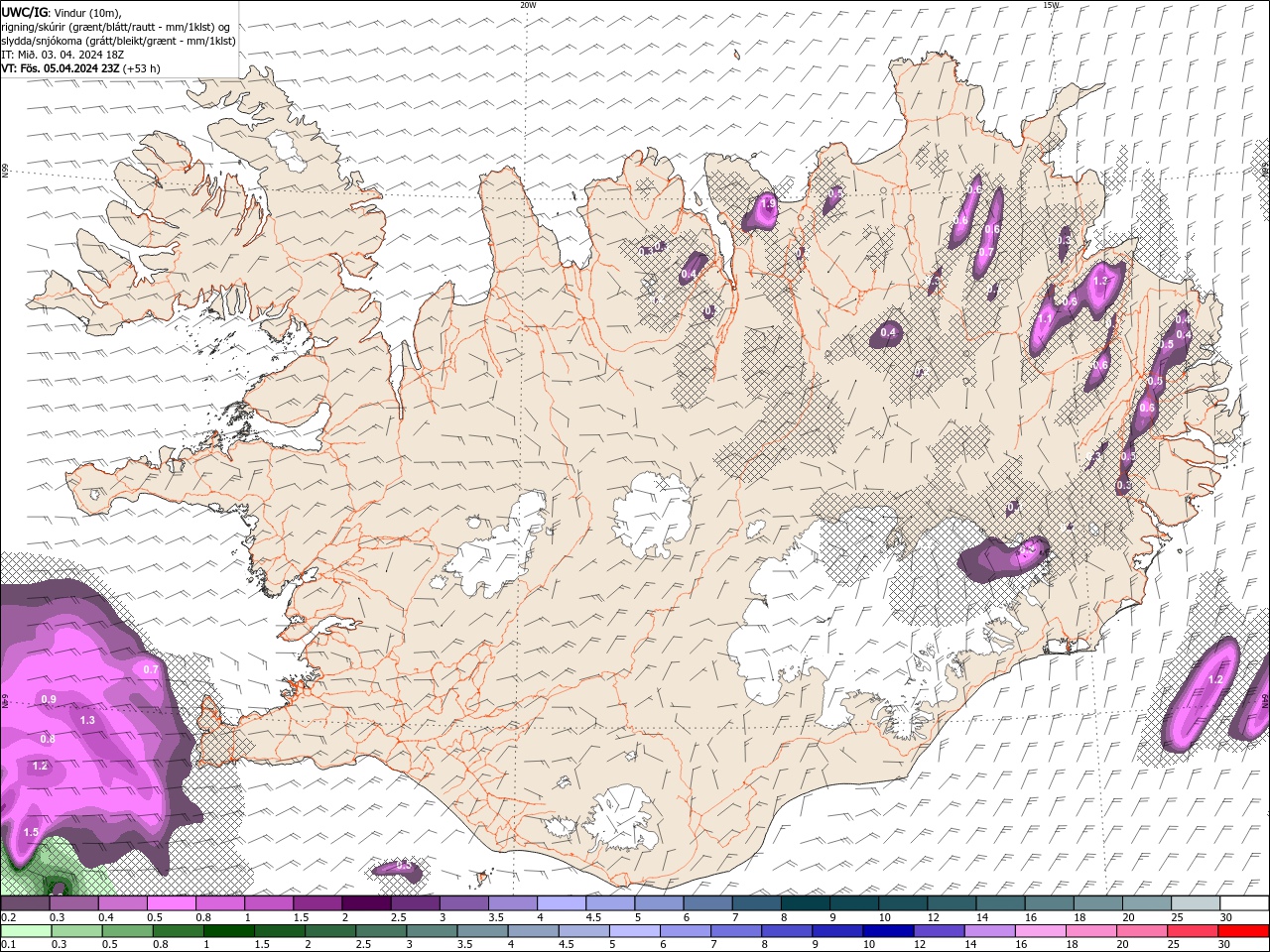
Task: Pick deep blue rain swatch between 10 and 12
Action: [x=888, y=931]
